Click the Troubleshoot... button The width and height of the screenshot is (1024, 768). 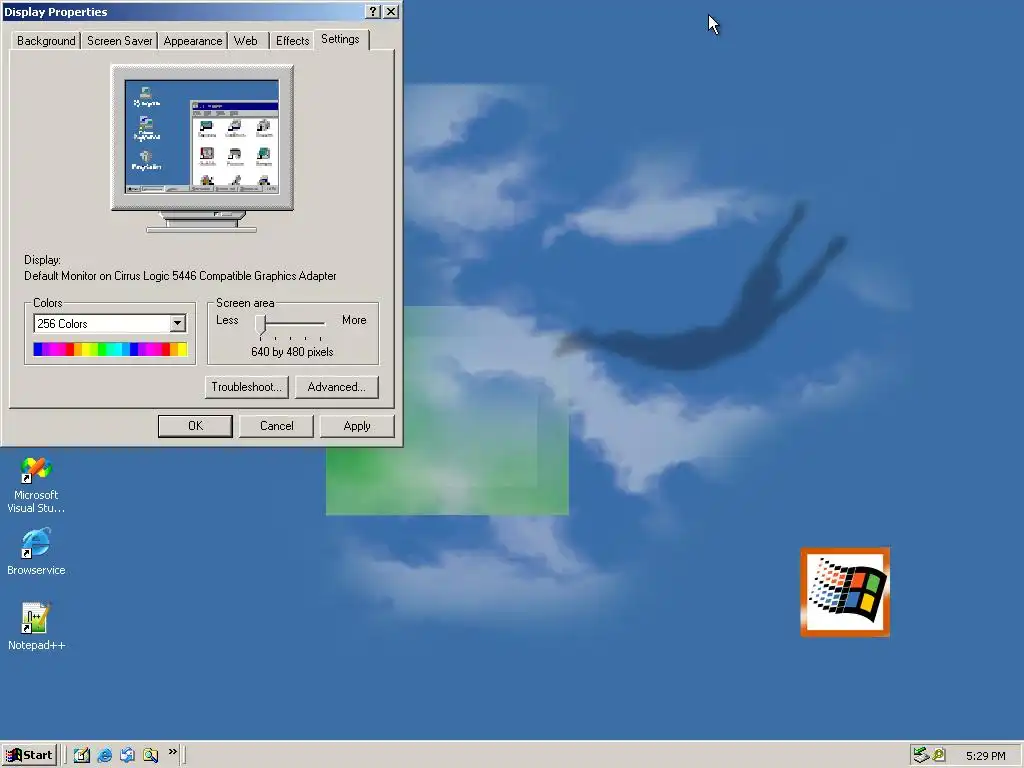pos(246,387)
